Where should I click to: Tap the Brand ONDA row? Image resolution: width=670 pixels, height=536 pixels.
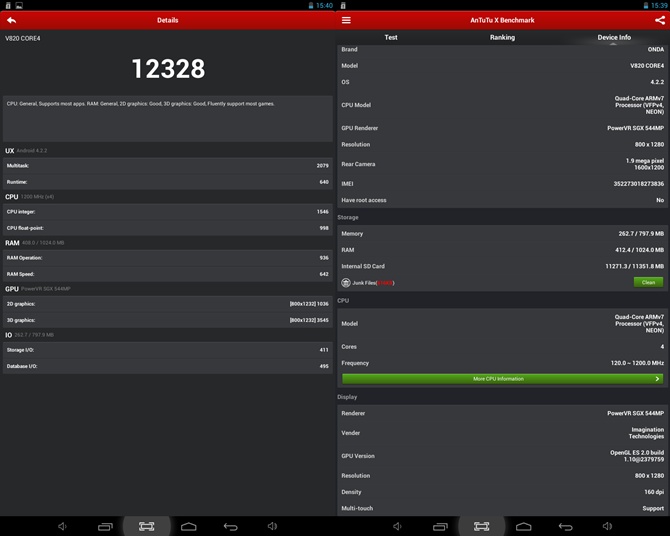502,50
